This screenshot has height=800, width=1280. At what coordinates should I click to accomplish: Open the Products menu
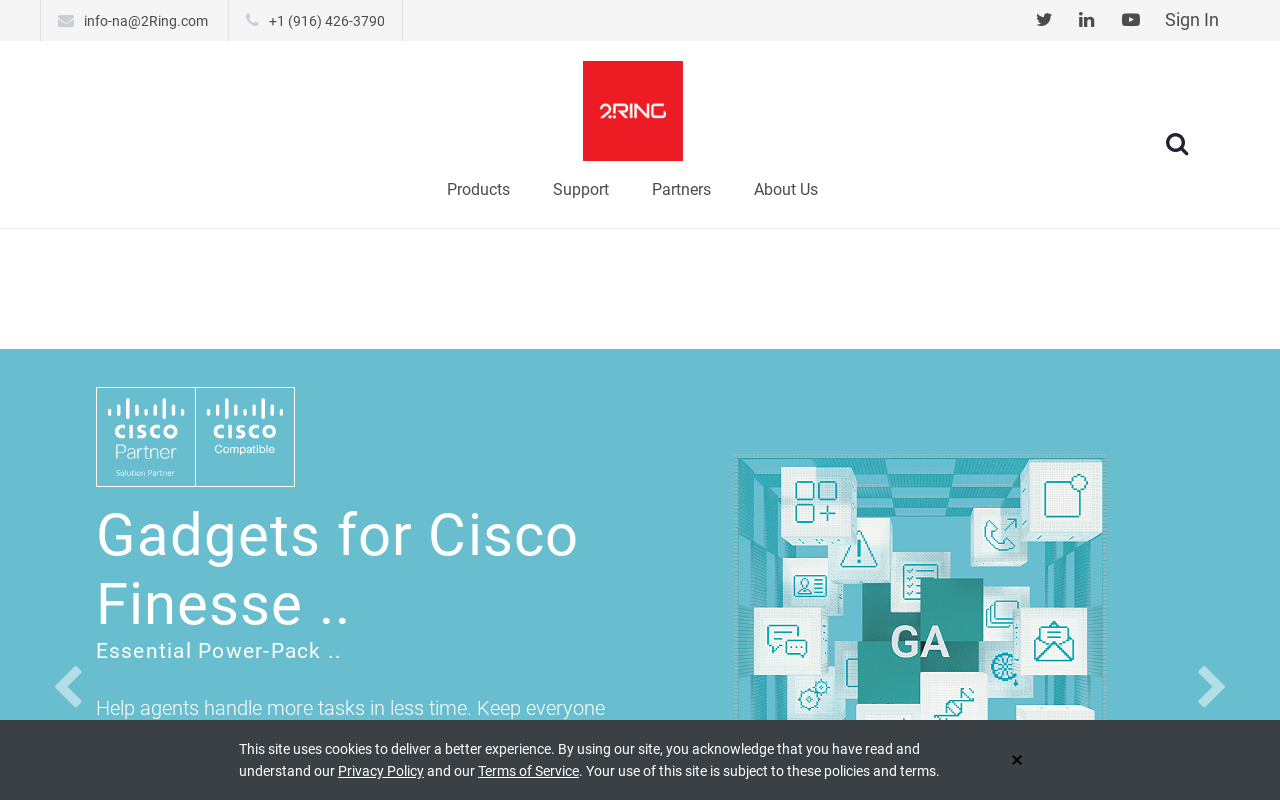pyautogui.click(x=478, y=190)
